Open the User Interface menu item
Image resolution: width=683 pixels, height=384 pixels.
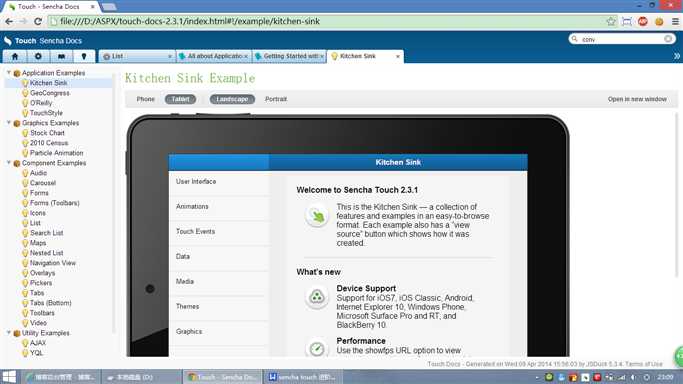(219, 182)
